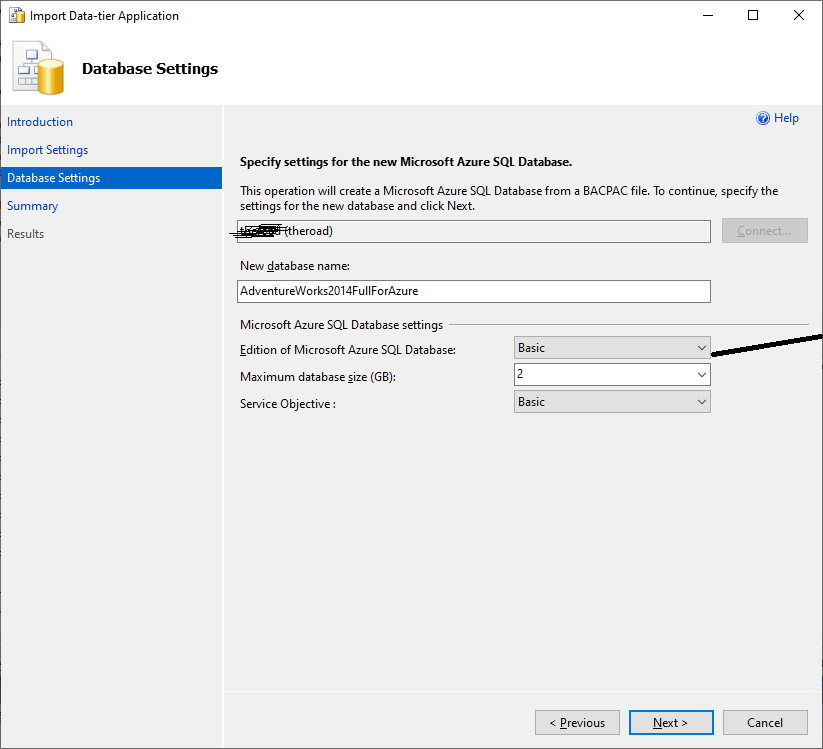Click the 'Specify settings for the new' heading

tap(406, 162)
